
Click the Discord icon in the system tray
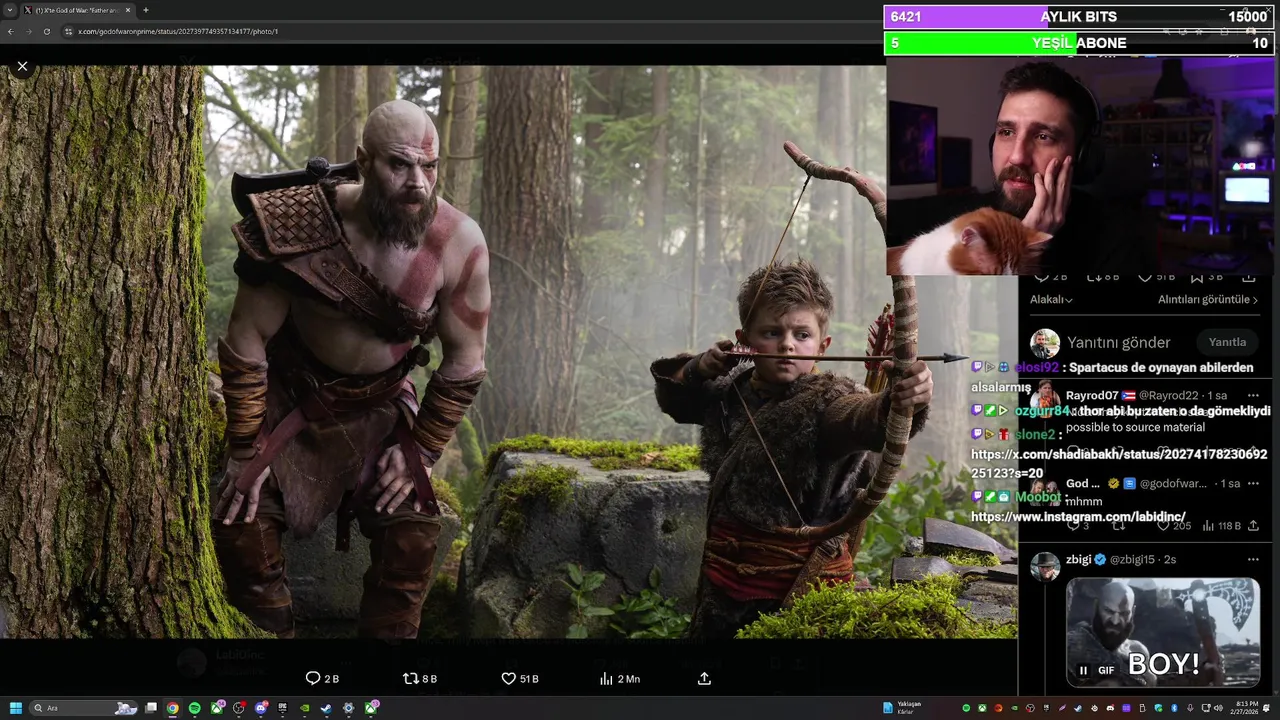click(x=1110, y=708)
